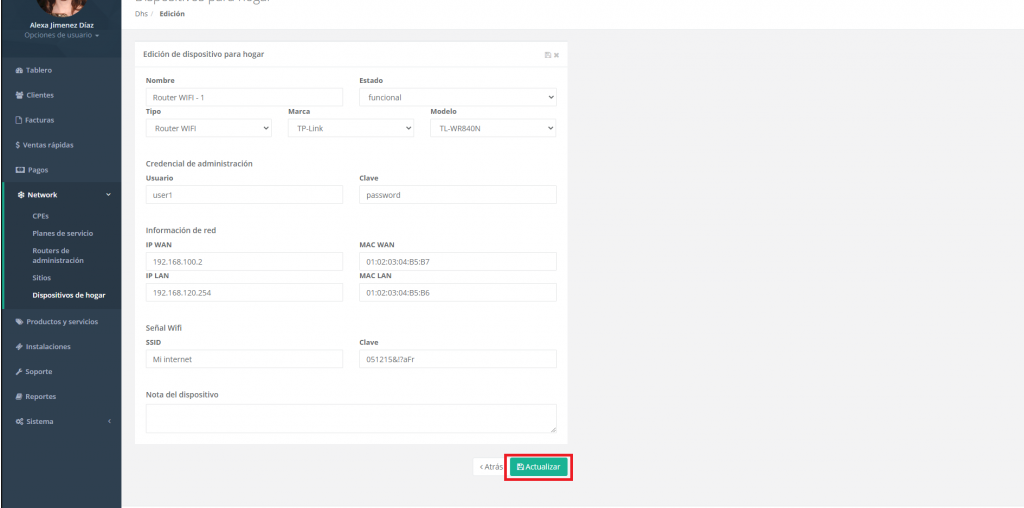Open the Facturas page
This screenshot has width=1024, height=508.
click(x=40, y=120)
